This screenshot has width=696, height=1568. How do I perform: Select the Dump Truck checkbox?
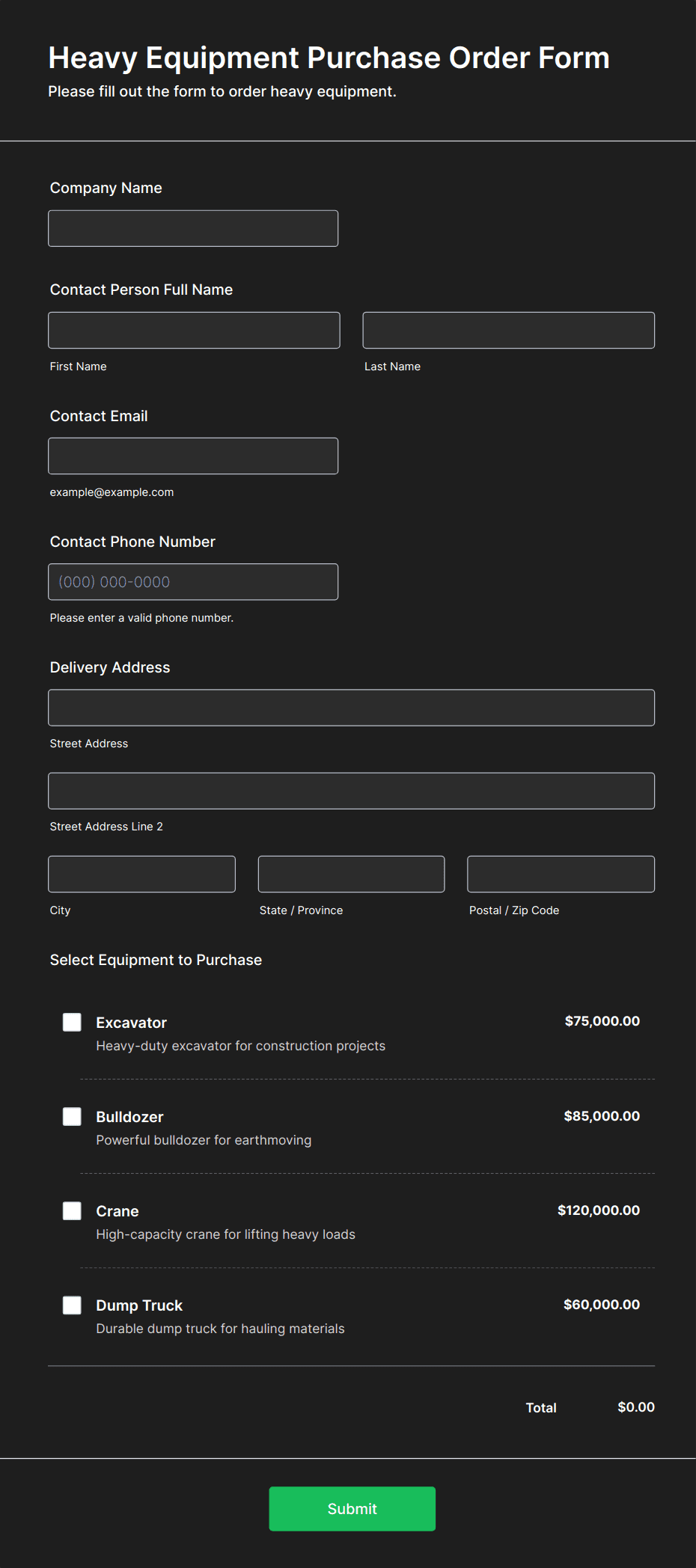tap(72, 1305)
